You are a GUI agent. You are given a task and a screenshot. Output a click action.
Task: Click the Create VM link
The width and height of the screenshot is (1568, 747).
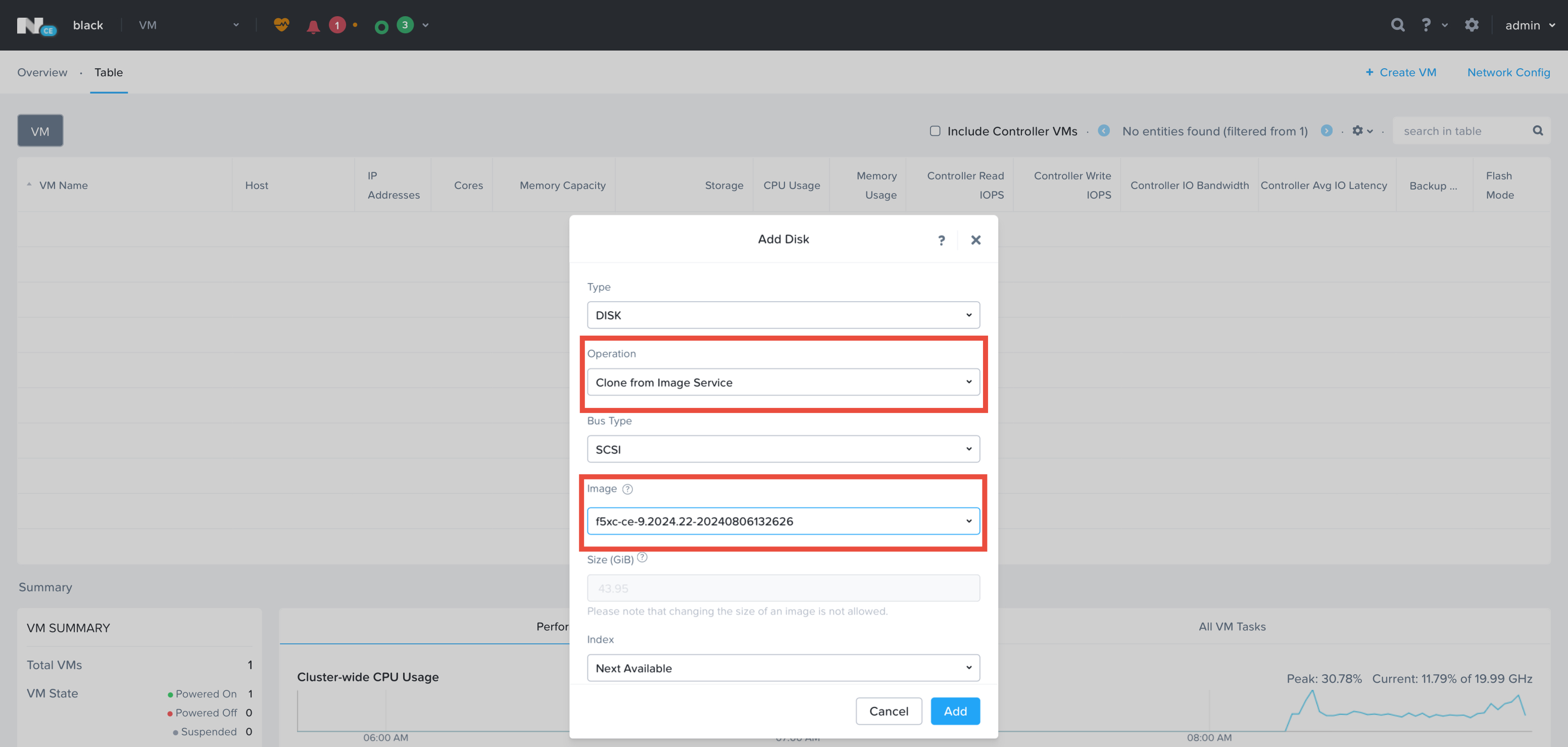(x=1401, y=72)
